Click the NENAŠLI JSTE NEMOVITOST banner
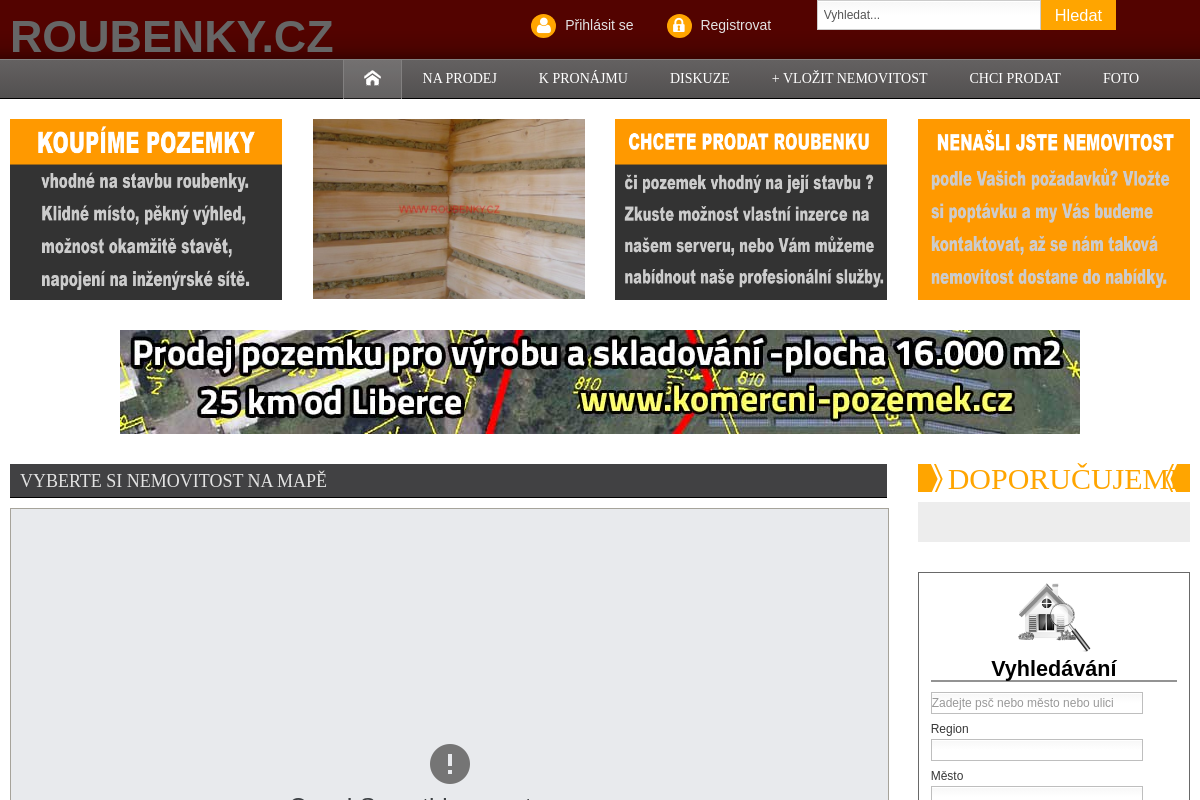The image size is (1200, 800). pyautogui.click(x=1053, y=209)
